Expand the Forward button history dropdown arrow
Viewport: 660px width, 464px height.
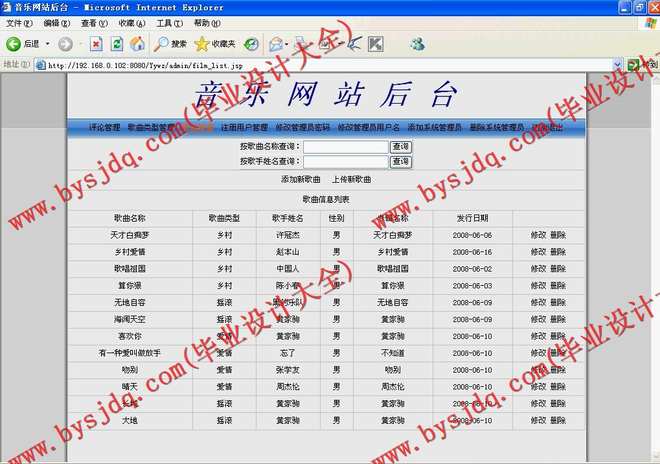pos(79,44)
